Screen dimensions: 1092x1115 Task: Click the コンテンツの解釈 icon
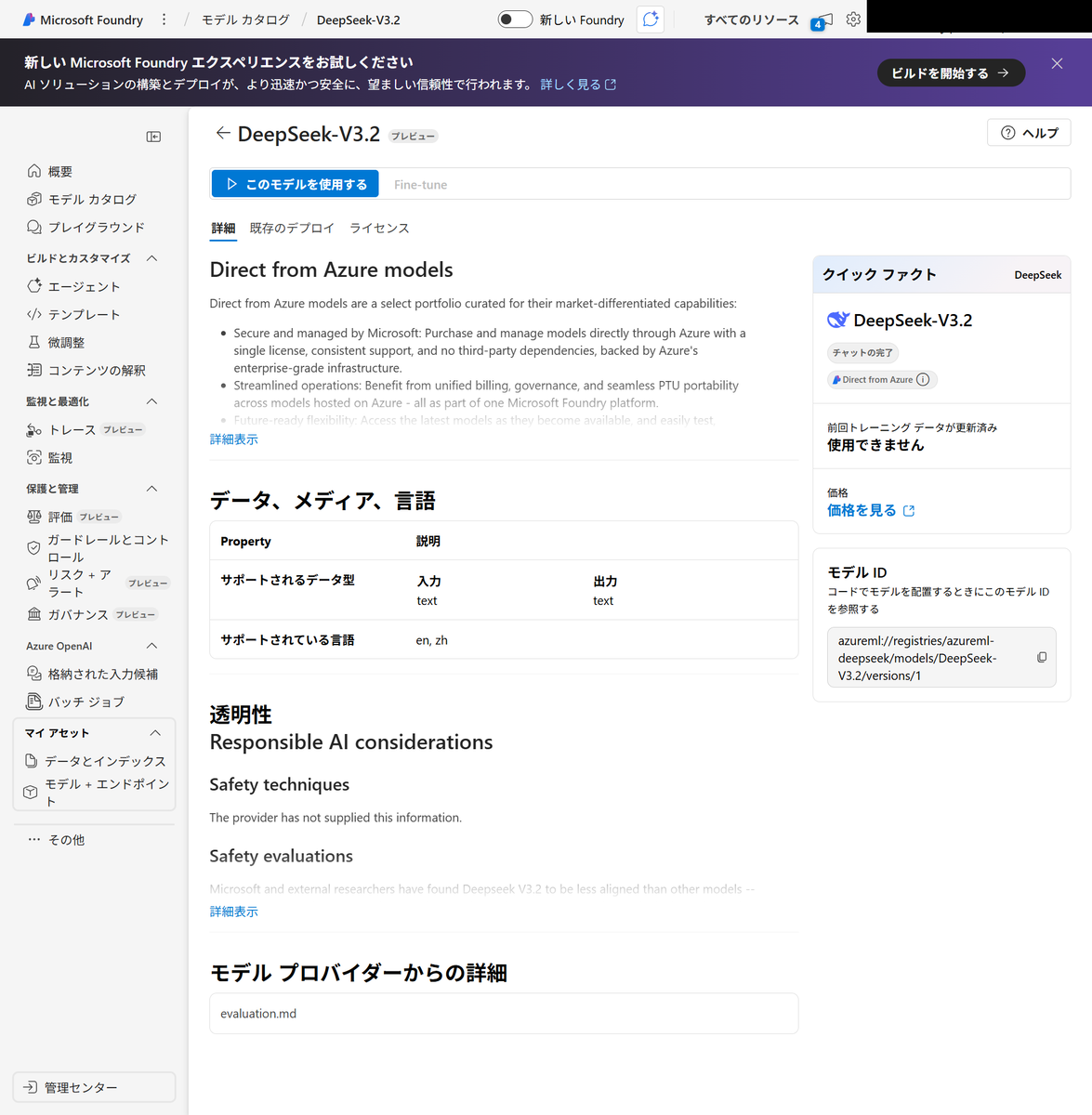(x=34, y=370)
